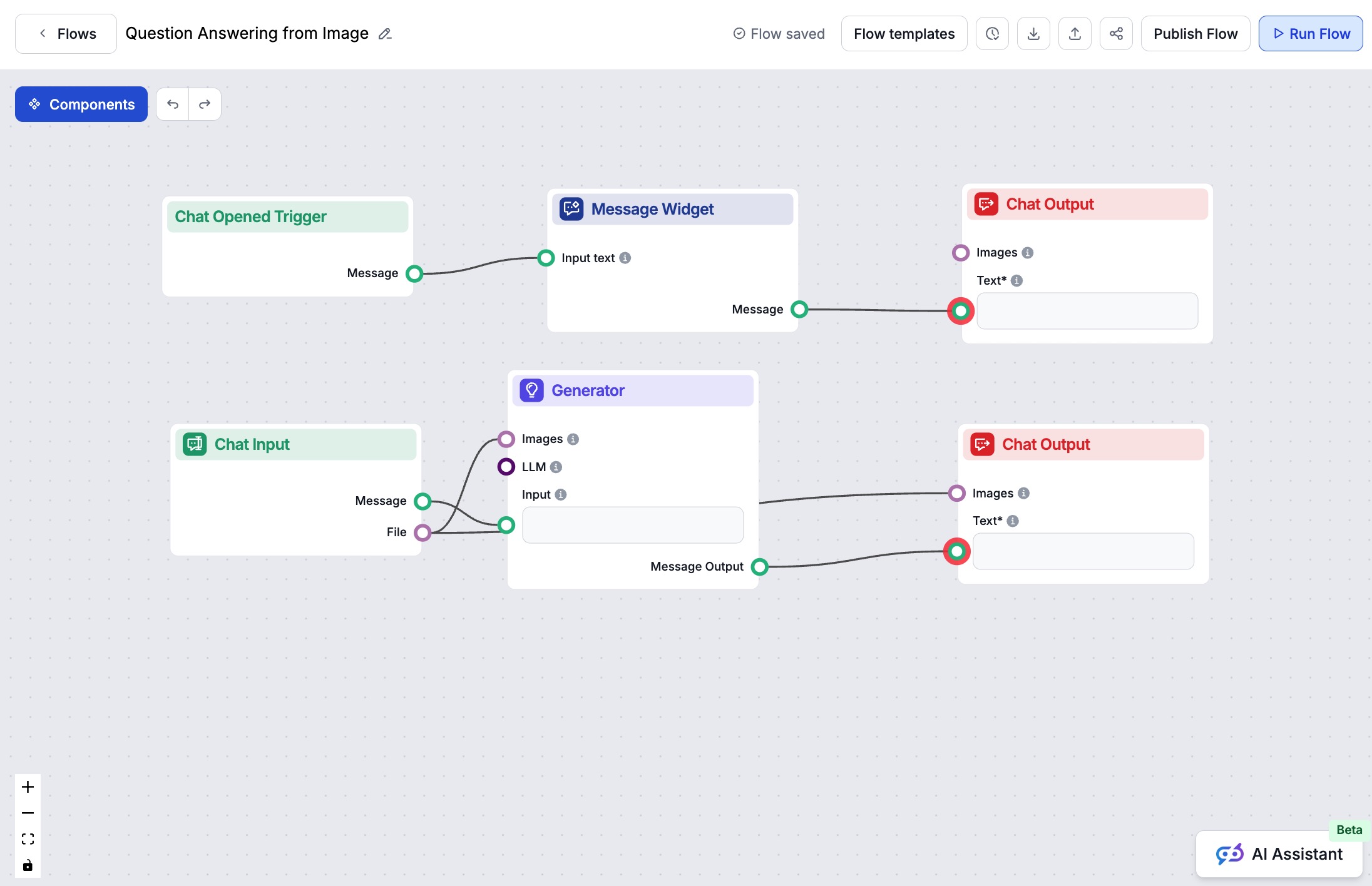Go back to Flows
Viewport: 1372px width, 886px height.
pyautogui.click(x=66, y=34)
